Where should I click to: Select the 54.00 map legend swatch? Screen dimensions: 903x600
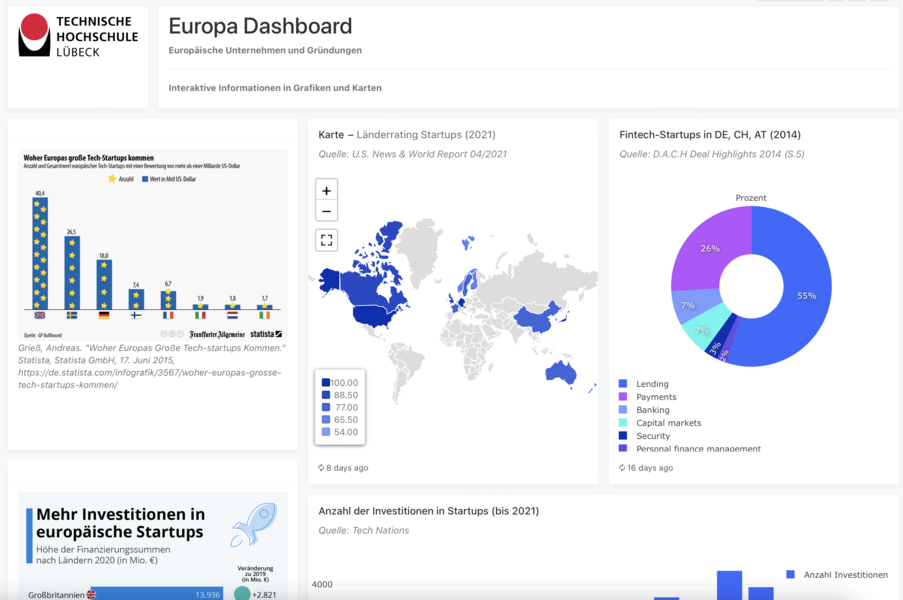[326, 432]
